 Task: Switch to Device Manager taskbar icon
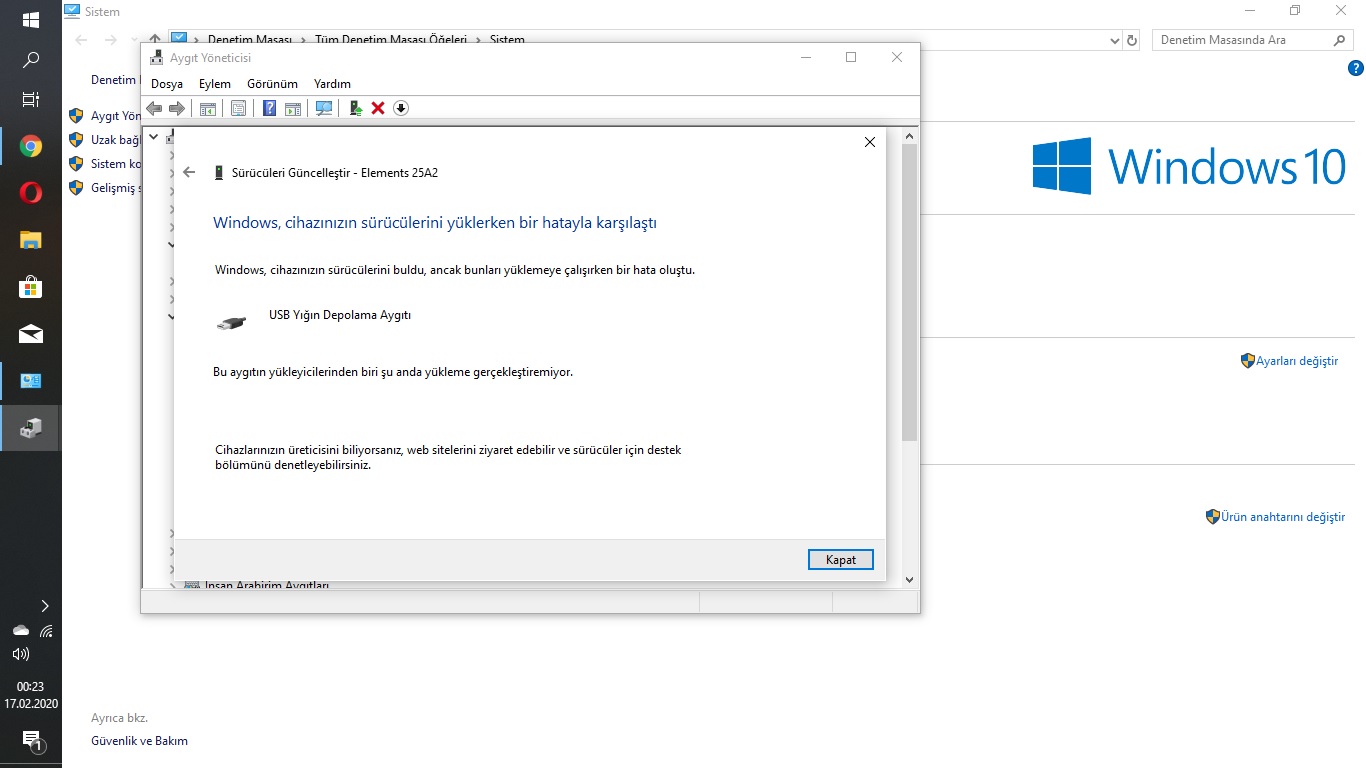click(31, 428)
